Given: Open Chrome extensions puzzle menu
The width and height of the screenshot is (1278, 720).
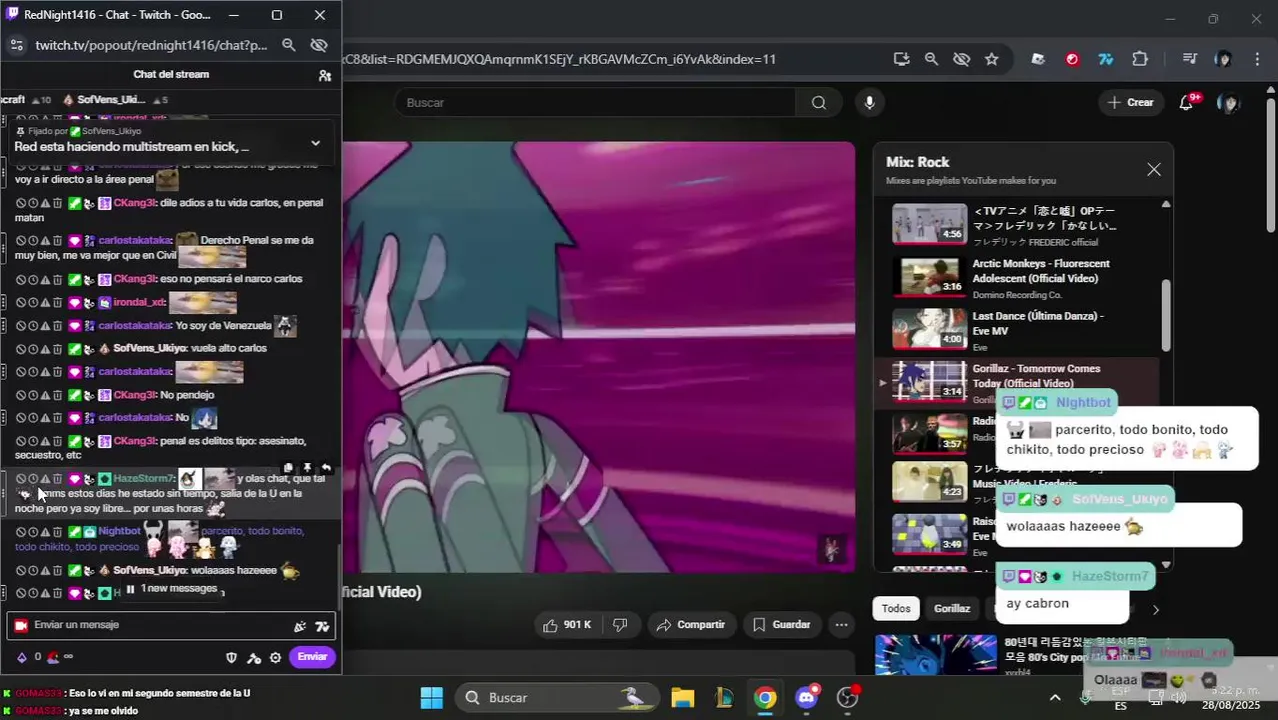Looking at the screenshot, I should tap(1140, 59).
